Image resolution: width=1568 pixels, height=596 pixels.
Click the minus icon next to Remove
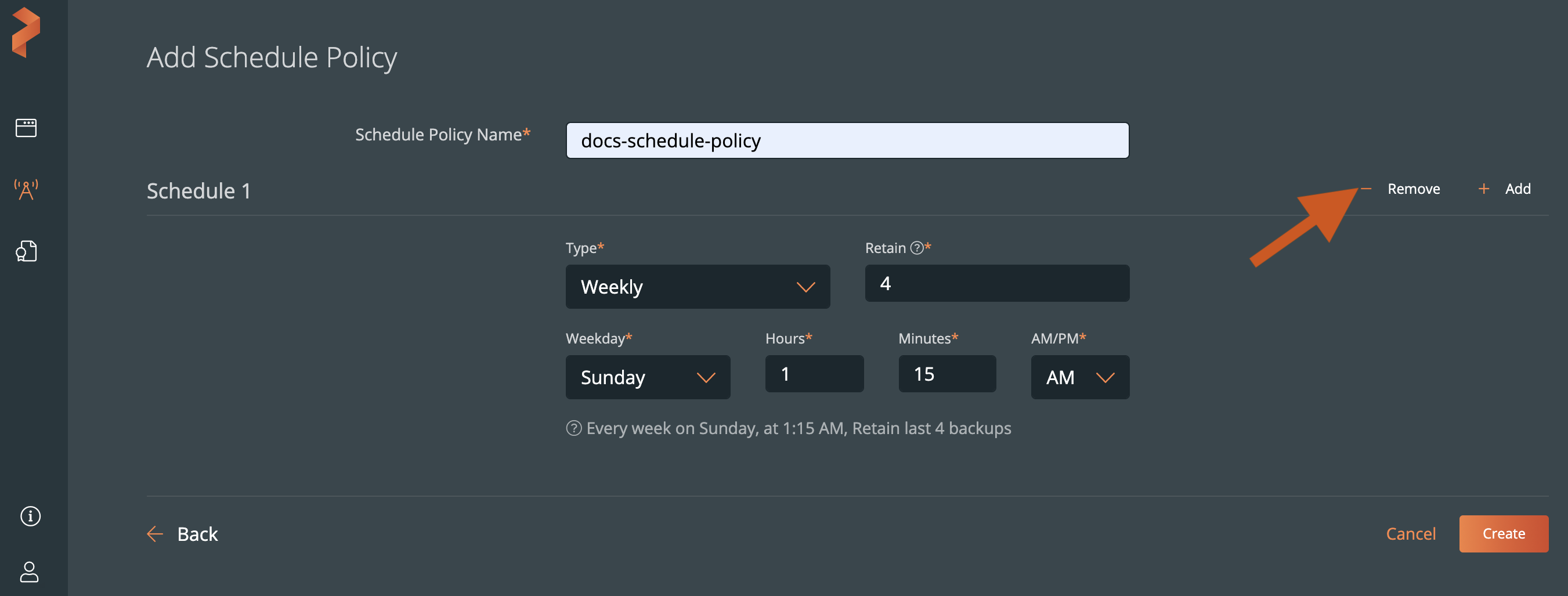coord(1367,189)
